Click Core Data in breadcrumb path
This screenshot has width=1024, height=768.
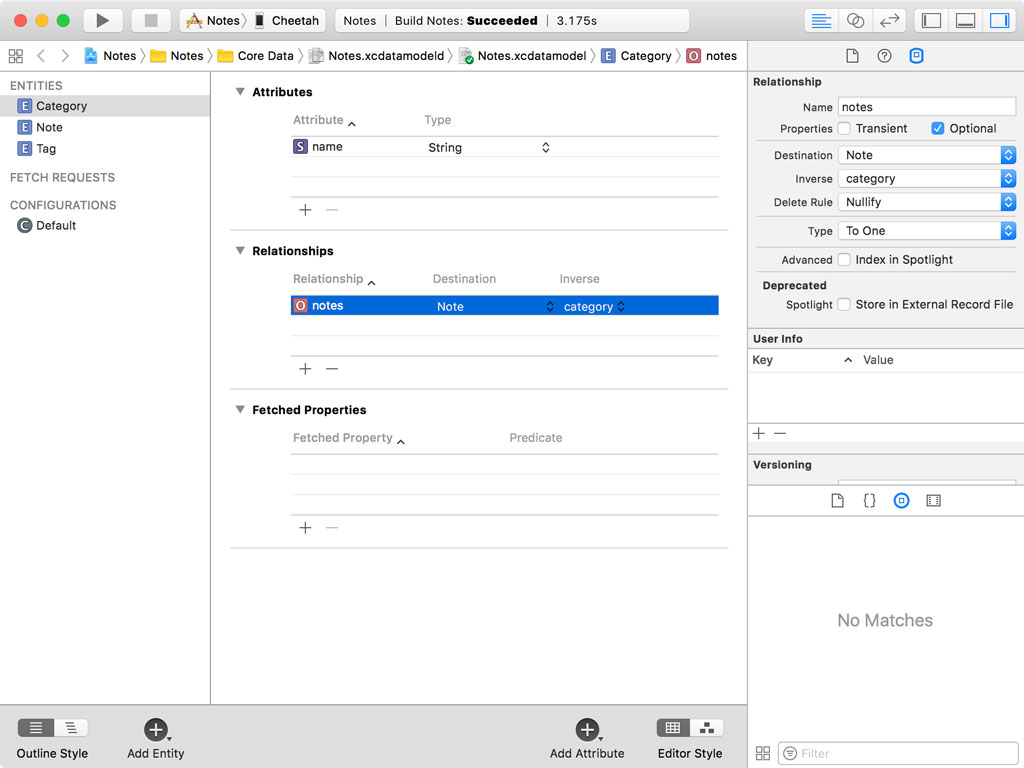265,56
